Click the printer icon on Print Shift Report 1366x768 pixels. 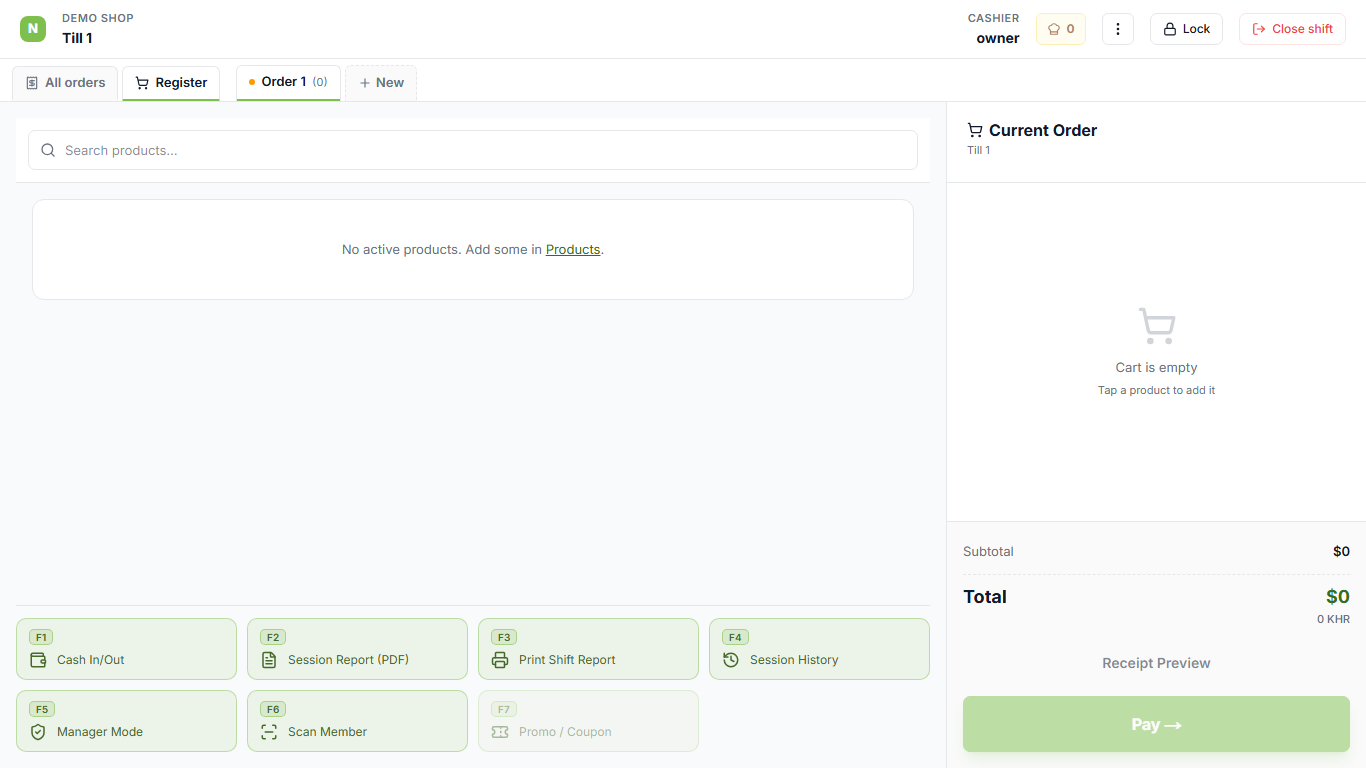(500, 660)
